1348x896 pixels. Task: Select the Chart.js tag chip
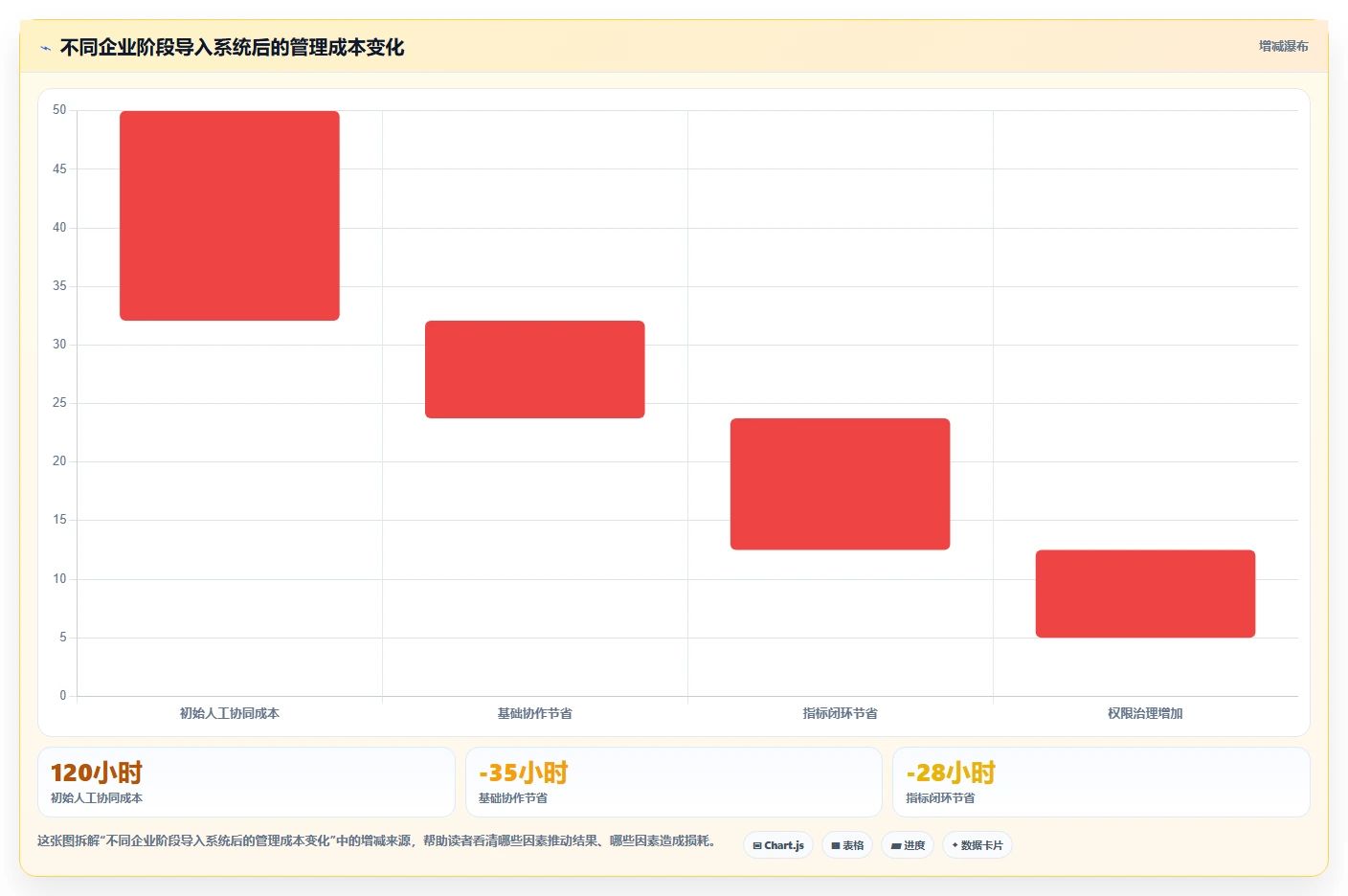point(778,845)
